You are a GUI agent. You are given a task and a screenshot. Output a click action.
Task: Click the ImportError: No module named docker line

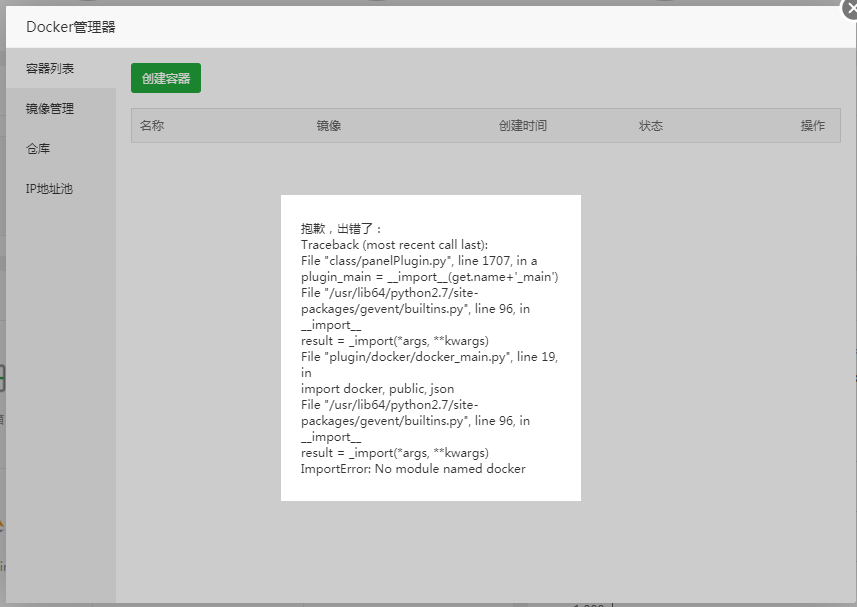click(x=413, y=469)
